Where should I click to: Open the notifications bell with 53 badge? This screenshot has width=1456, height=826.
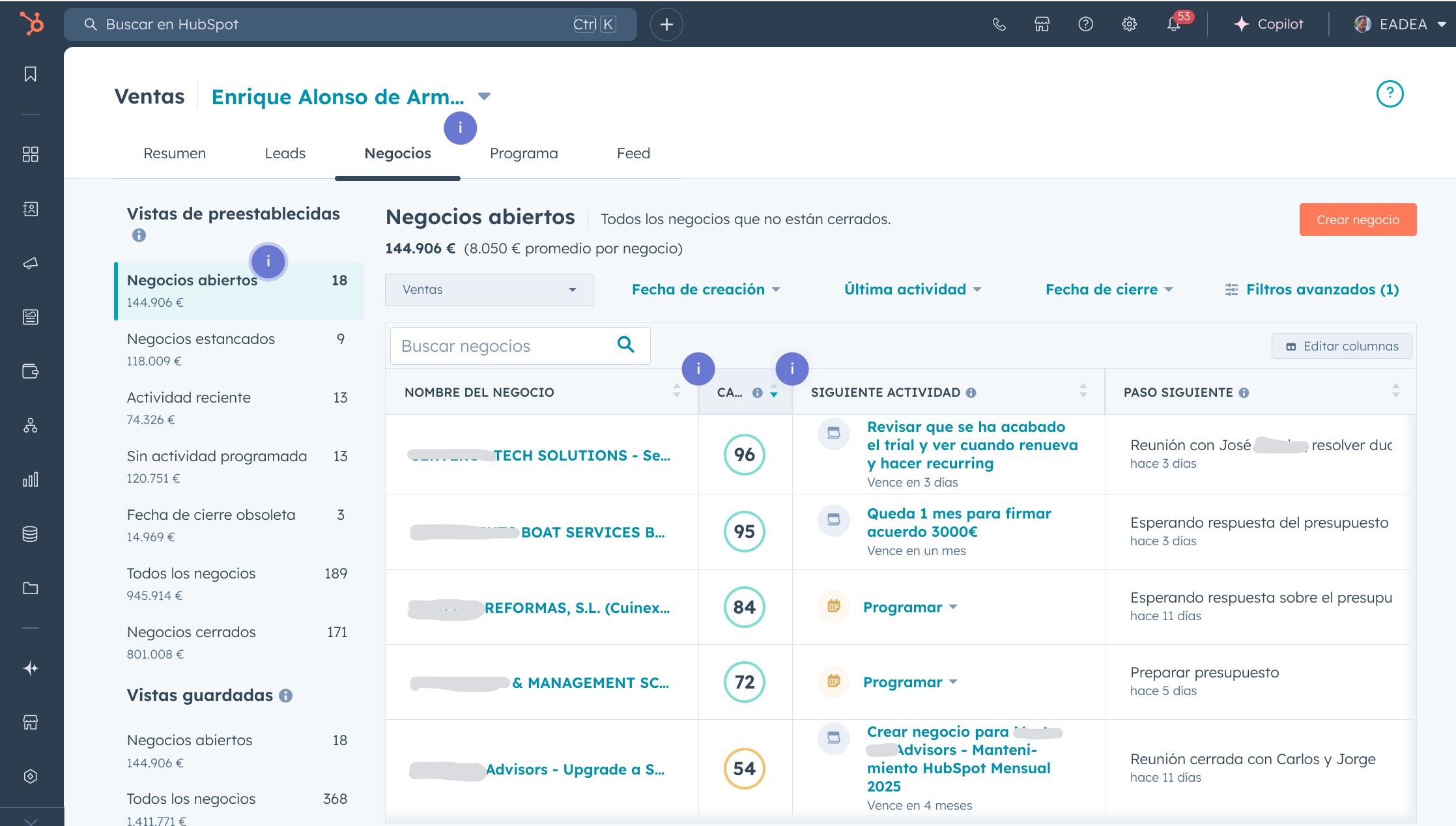1173,24
